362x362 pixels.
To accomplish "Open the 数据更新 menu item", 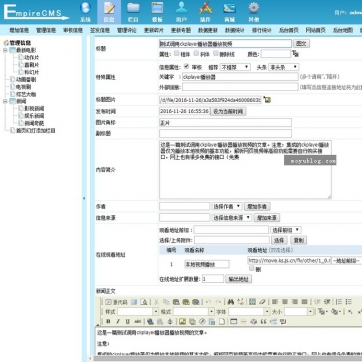I will 208,30.
